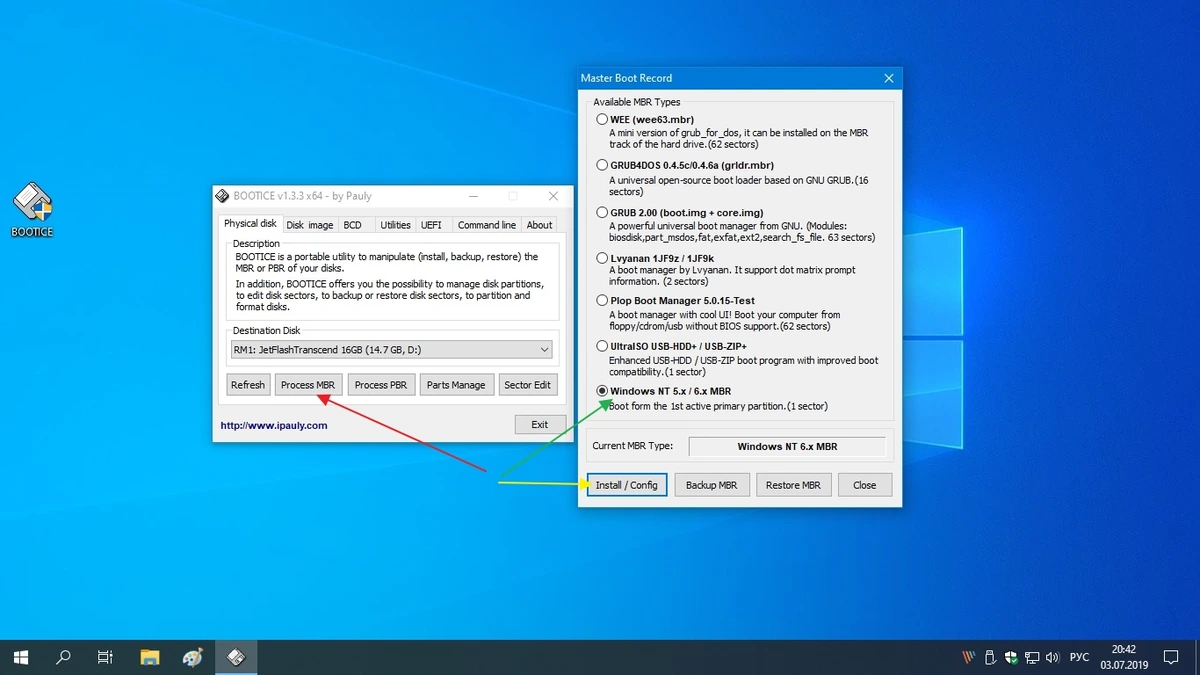Open the Command line tab
This screenshot has height=675, width=1200.
pos(487,225)
